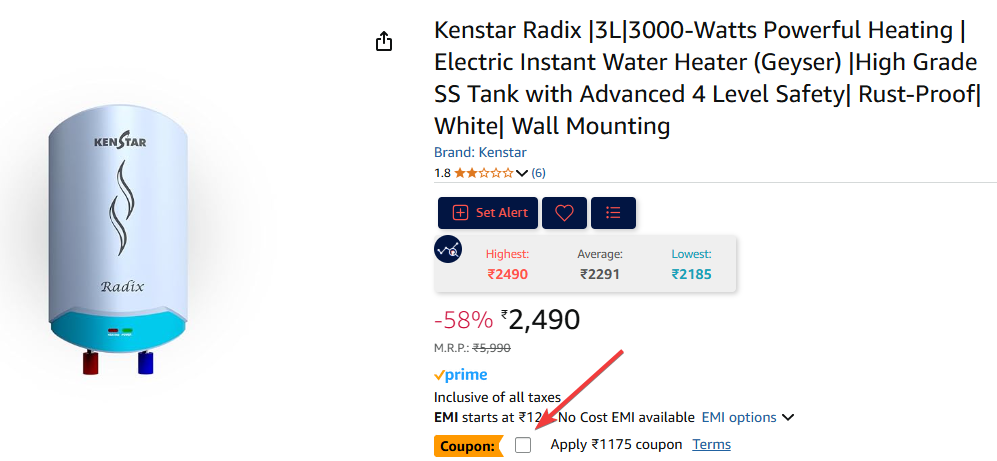Image resolution: width=997 pixels, height=461 pixels.
Task: Open the EMI options dropdown
Action: (747, 417)
